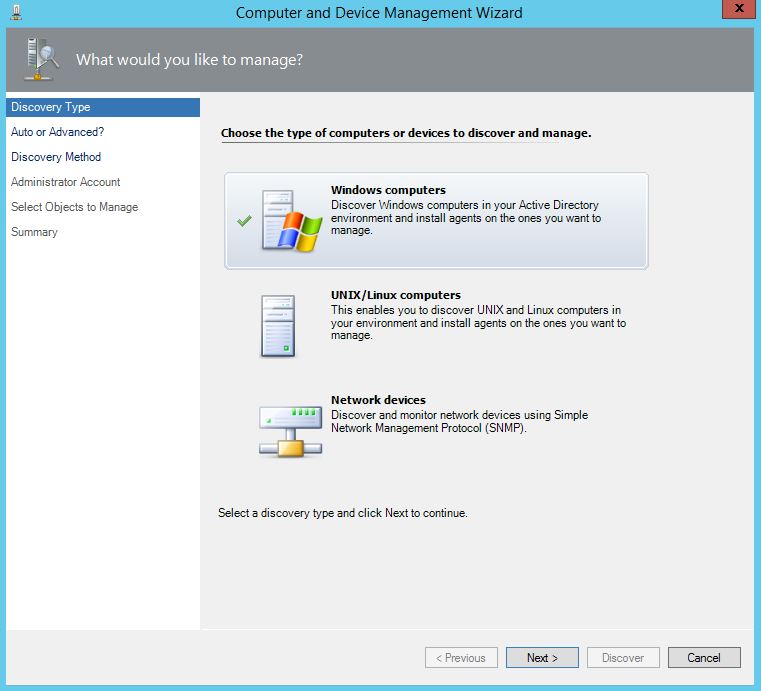Jump to Select Objects to Manage step
The image size is (761, 691).
pyautogui.click(x=74, y=207)
